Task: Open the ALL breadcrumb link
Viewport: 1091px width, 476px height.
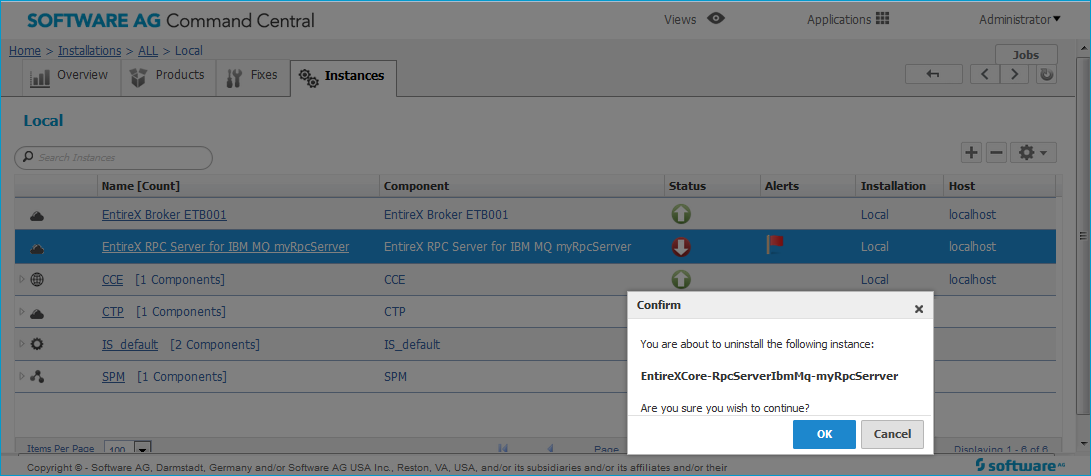Action: click(x=148, y=51)
